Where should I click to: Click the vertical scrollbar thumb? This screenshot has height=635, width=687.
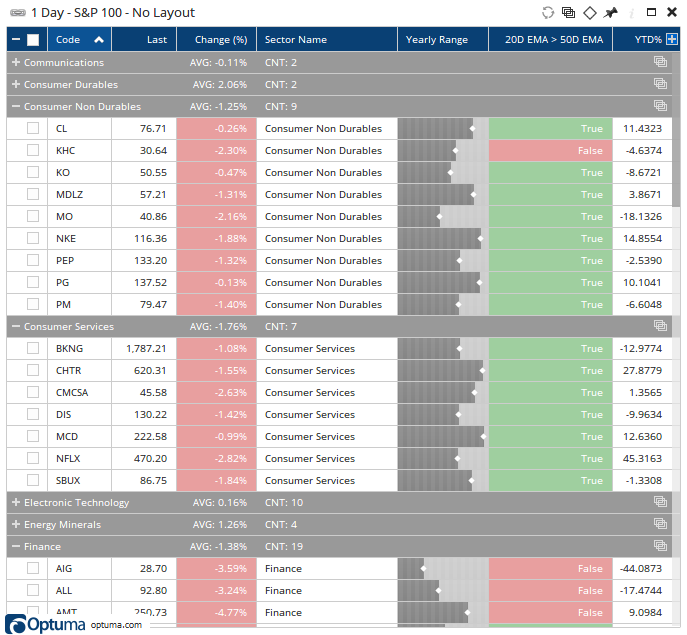[x=676, y=129]
